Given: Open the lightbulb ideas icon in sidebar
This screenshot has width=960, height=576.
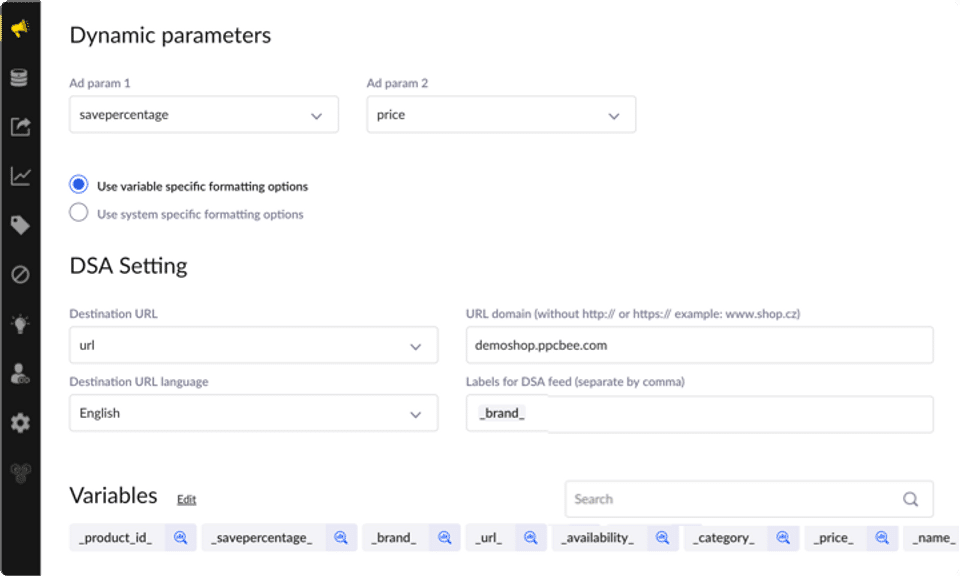Looking at the screenshot, I should (20, 324).
